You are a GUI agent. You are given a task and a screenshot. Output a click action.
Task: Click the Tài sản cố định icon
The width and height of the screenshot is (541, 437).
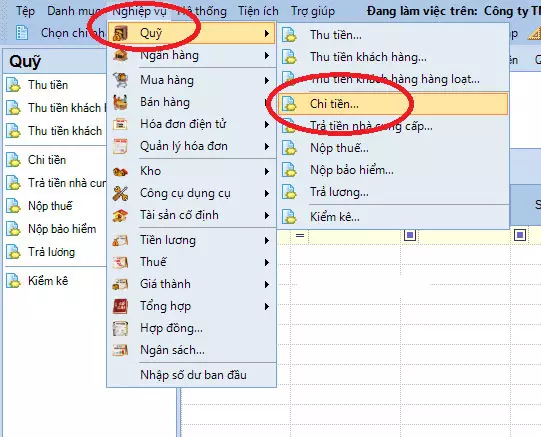click(120, 215)
